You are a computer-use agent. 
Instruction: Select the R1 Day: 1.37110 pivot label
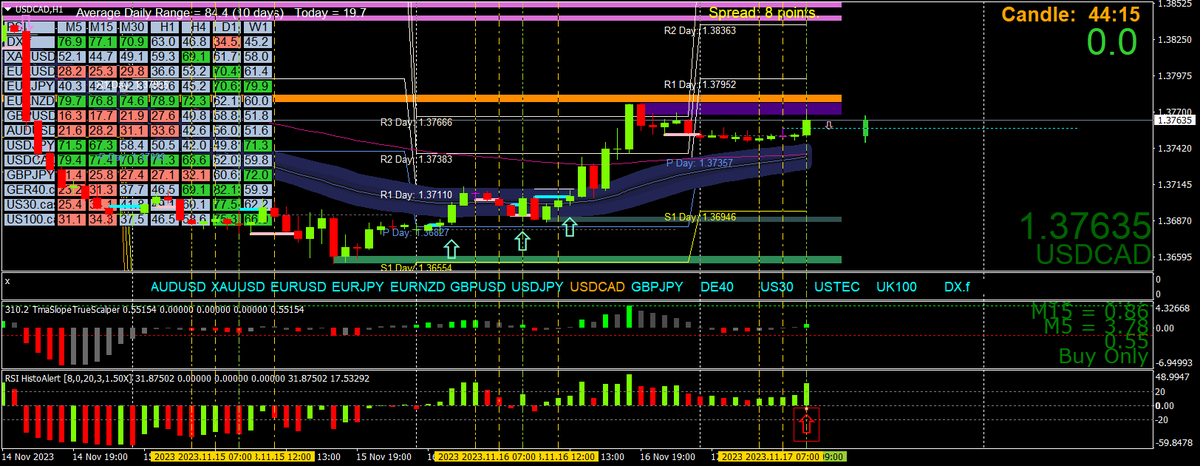tap(416, 195)
